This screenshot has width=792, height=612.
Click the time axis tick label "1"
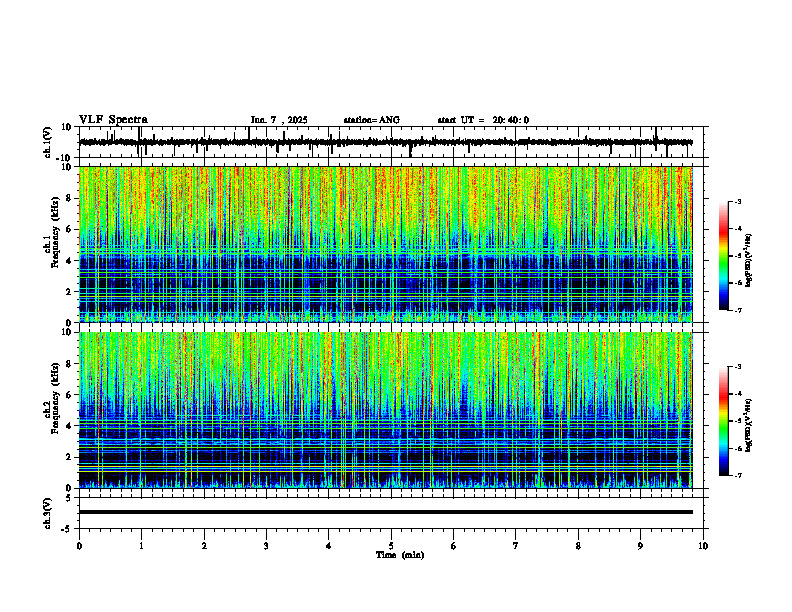(141, 546)
